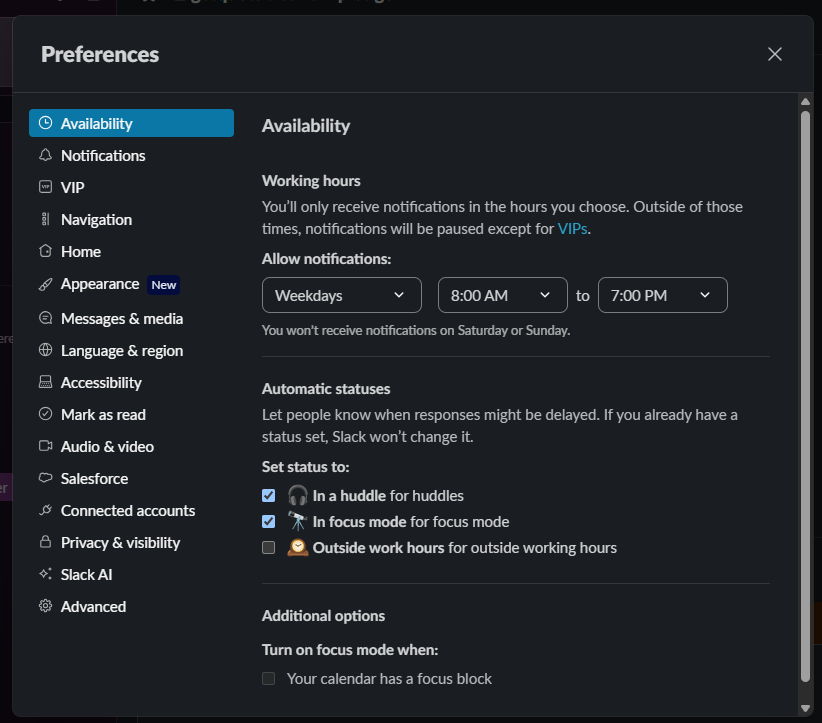Click the Connected accounts plug icon
Viewport: 822px width, 723px height.
46,510
